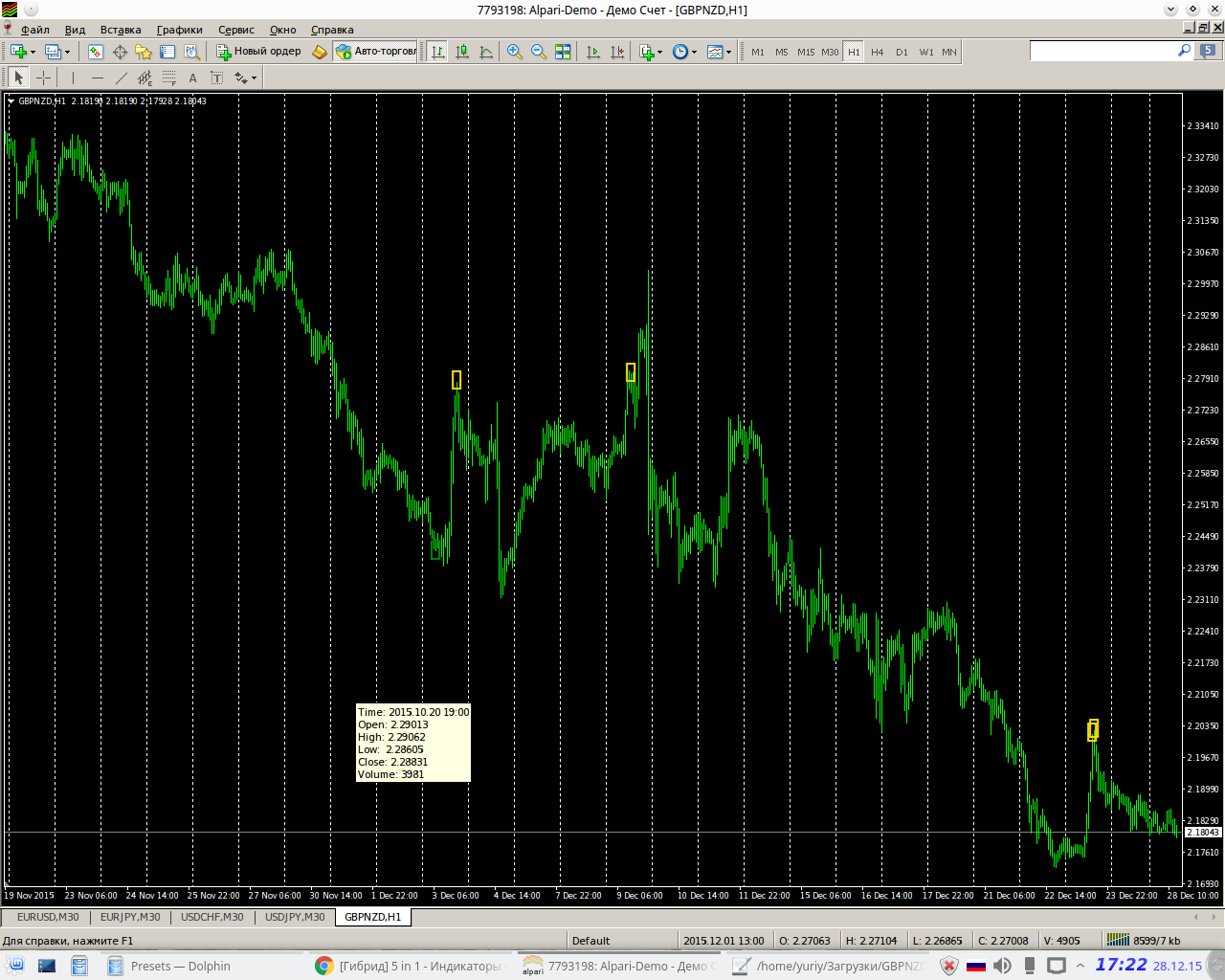Image resolution: width=1225 pixels, height=980 pixels.
Task: Select the Fibonacci Retracement tool
Action: (x=168, y=78)
